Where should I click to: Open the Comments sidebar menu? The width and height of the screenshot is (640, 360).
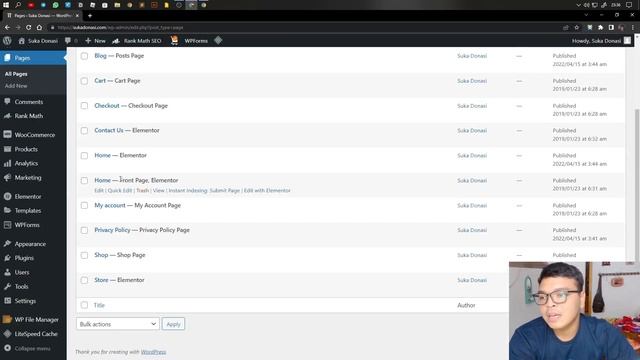click(29, 102)
